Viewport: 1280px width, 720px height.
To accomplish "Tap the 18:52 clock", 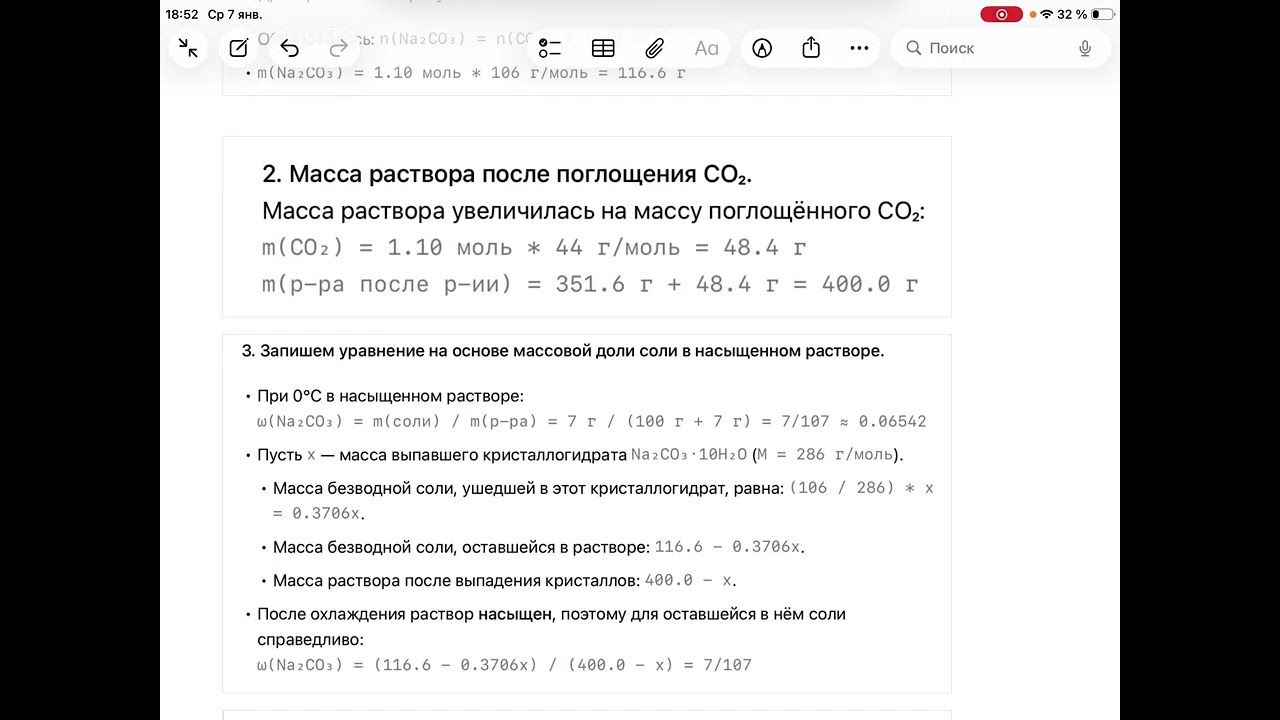I will click(182, 14).
